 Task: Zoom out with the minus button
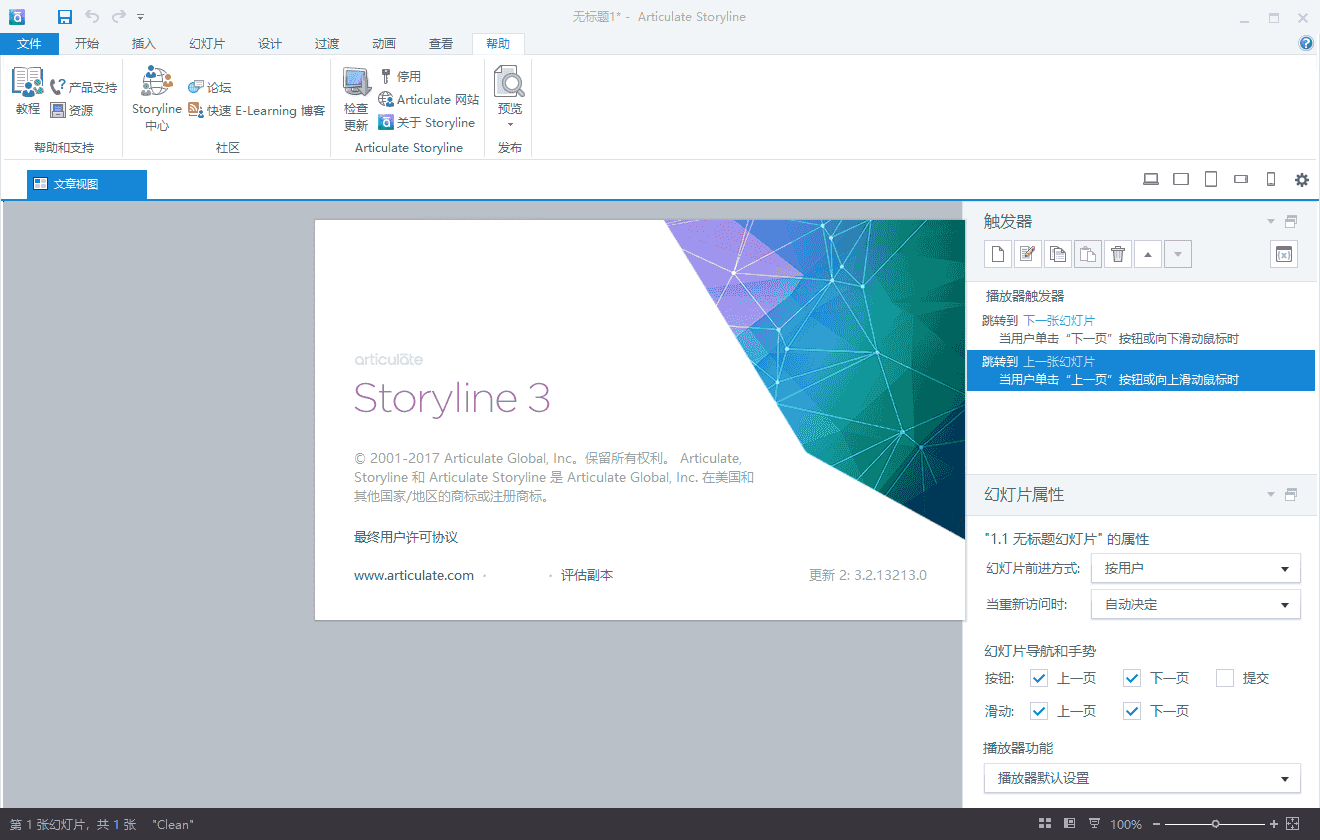coord(1156,824)
